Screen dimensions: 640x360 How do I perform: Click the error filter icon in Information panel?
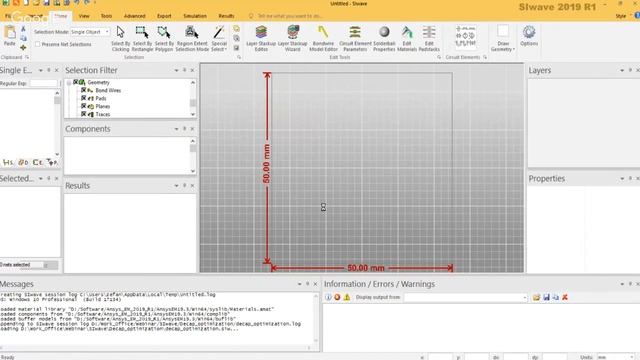(337, 297)
